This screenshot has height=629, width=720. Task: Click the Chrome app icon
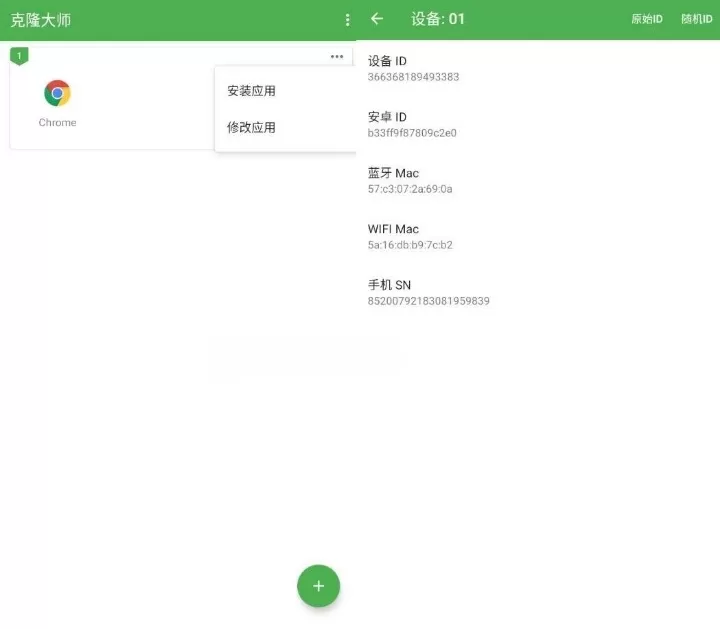click(x=57, y=93)
